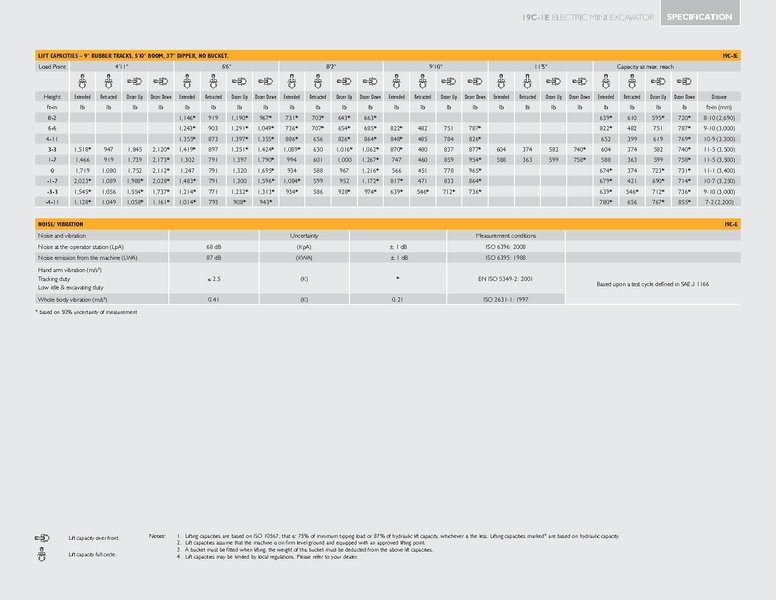Click footnote 'based on 50% uncertainty of measurement'

coord(86,312)
